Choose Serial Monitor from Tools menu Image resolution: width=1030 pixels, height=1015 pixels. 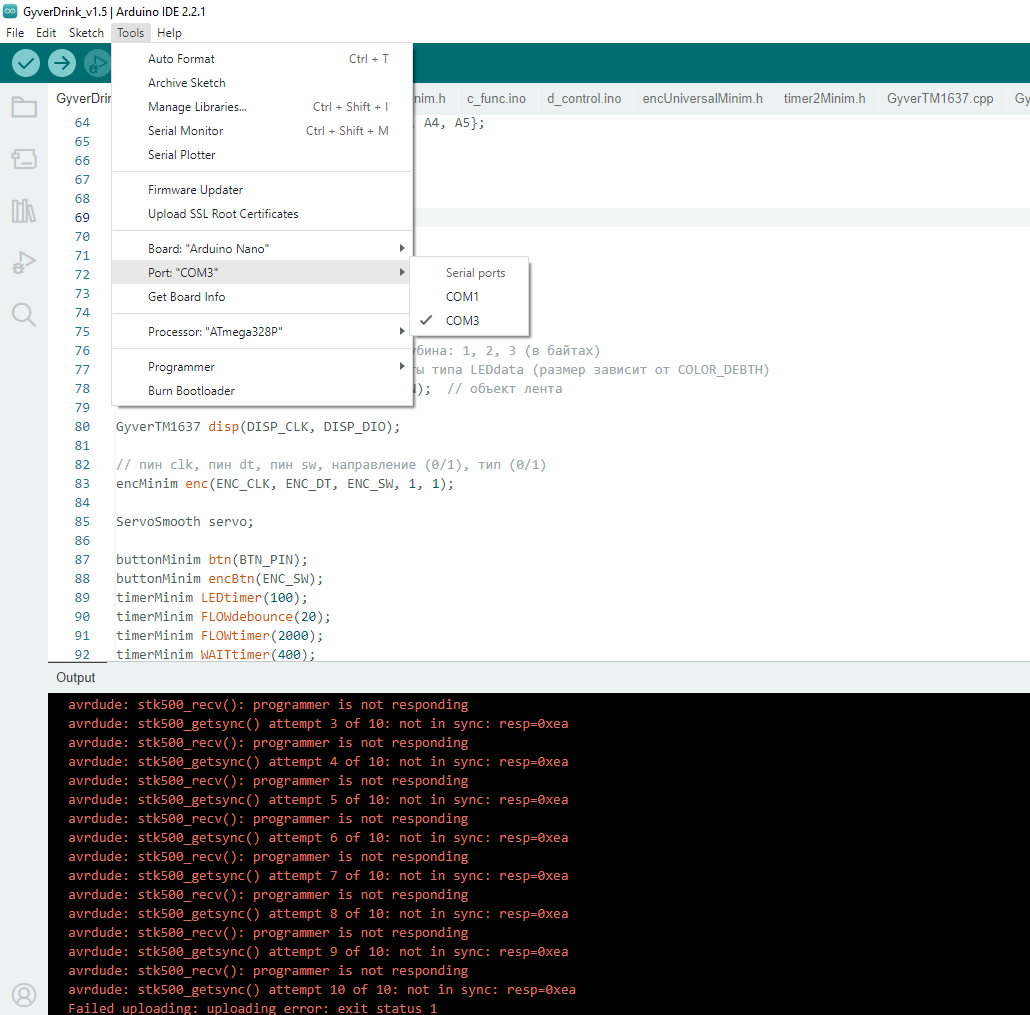tap(186, 131)
